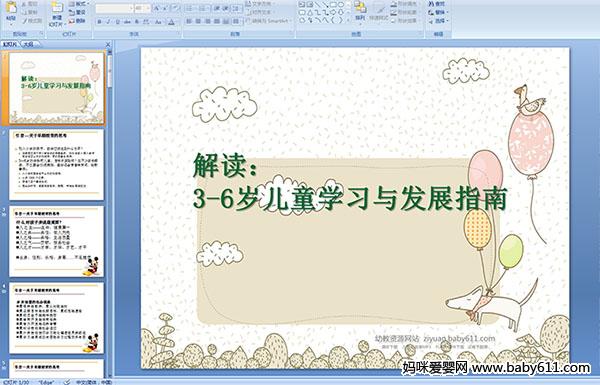Select the second slide thumbnail
The width and height of the screenshot is (600, 385).
[57, 165]
